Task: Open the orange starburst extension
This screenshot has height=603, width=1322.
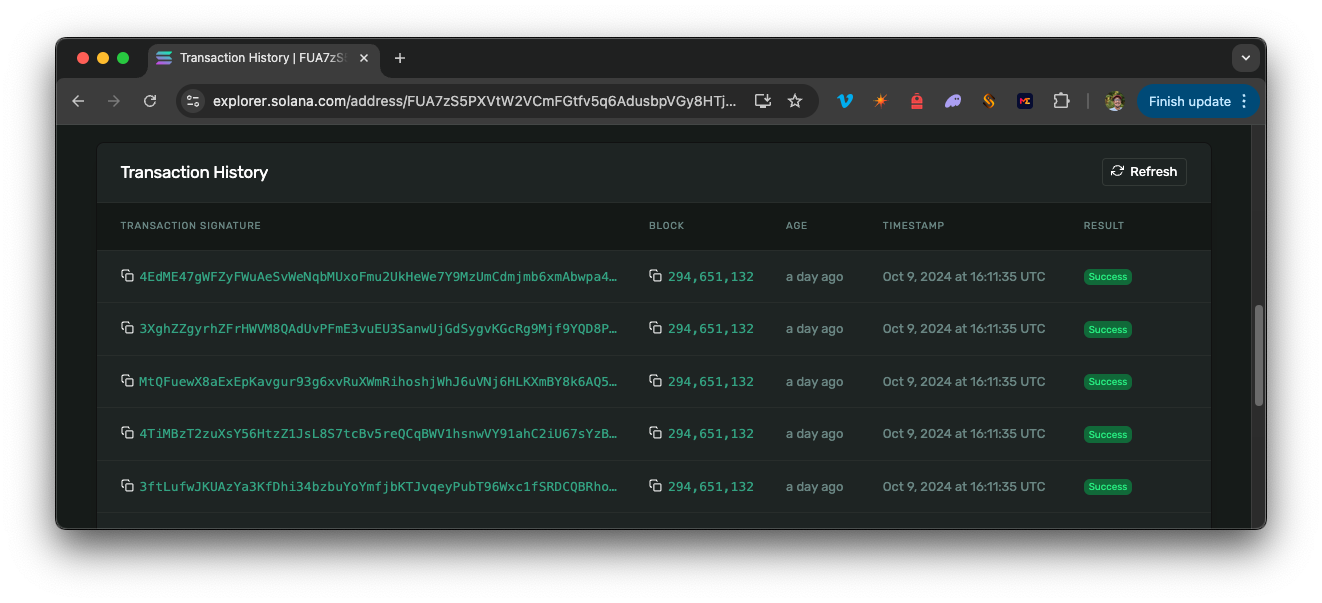Action: point(881,101)
